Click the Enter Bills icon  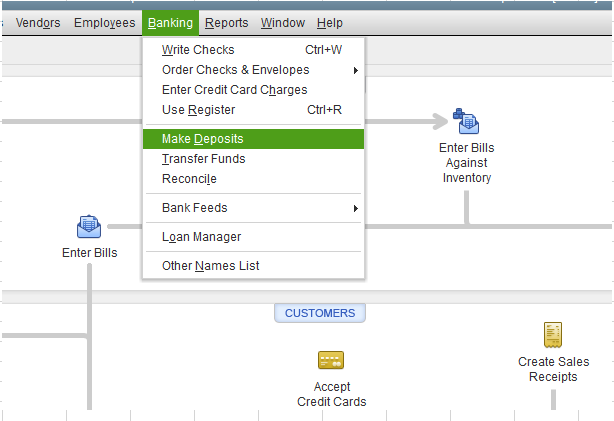[x=89, y=227]
